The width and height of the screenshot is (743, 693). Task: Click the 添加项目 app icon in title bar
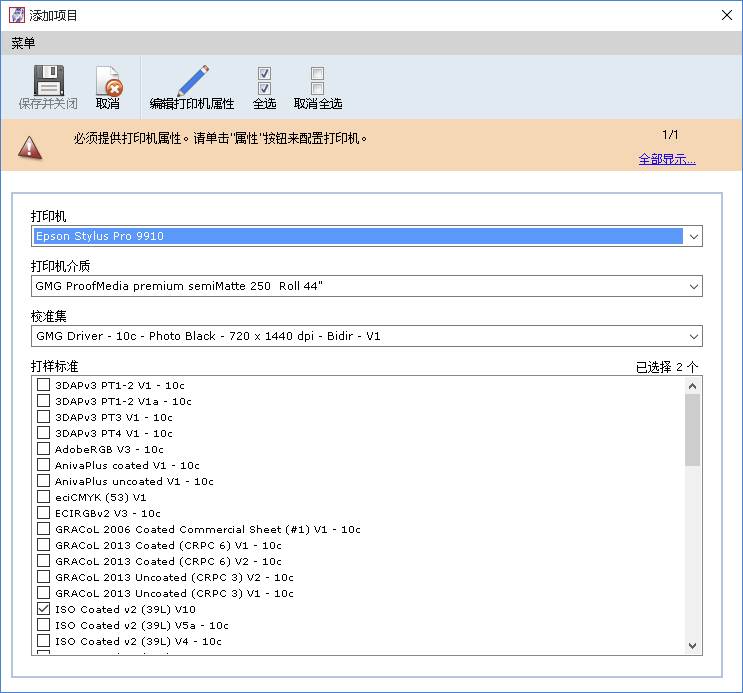[17, 15]
